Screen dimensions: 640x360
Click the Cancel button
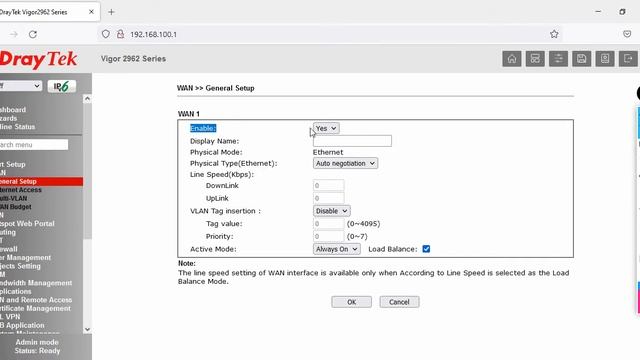(x=399, y=302)
